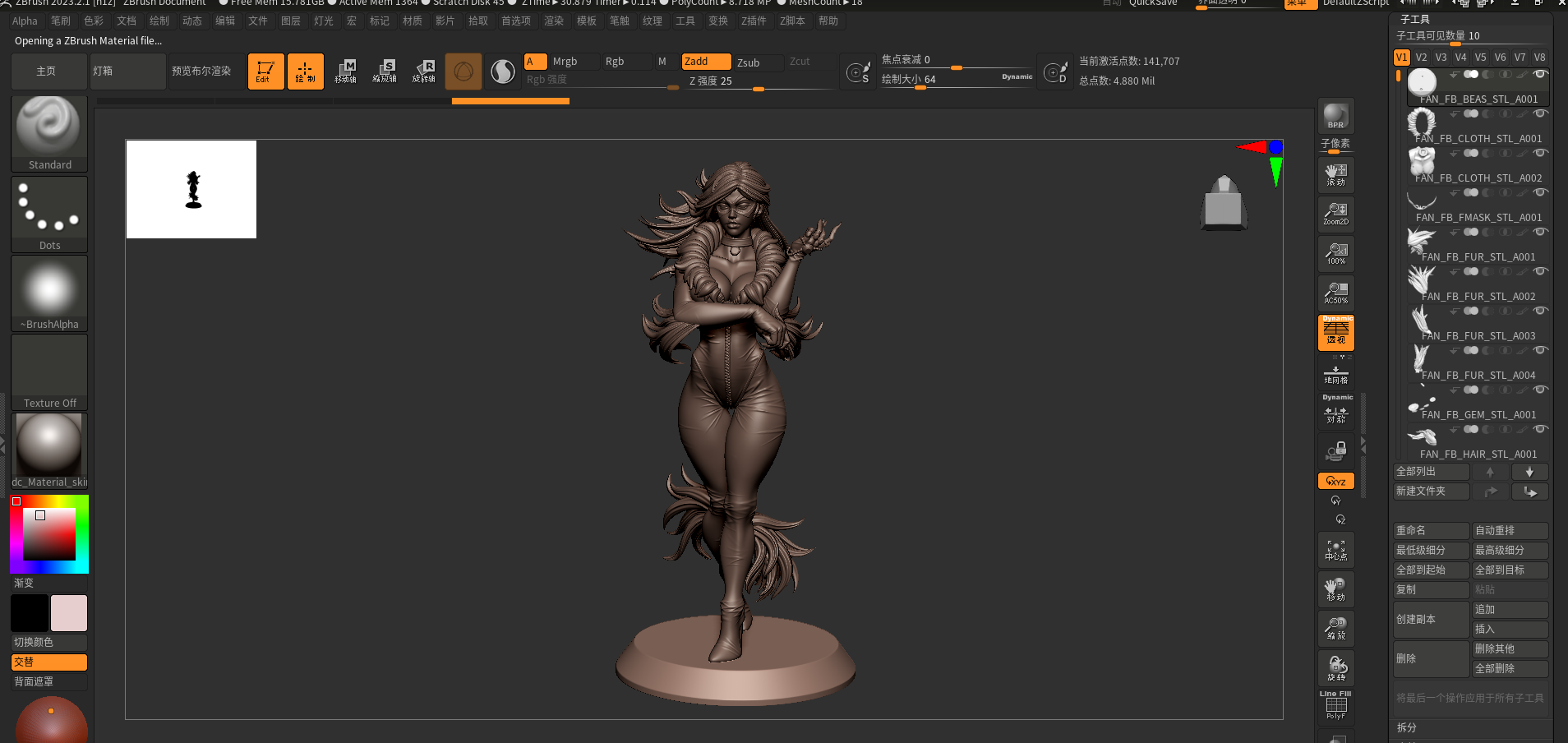Open the Z插件 (ZPlugin) menu
This screenshot has height=743, width=1568.
[x=753, y=21]
